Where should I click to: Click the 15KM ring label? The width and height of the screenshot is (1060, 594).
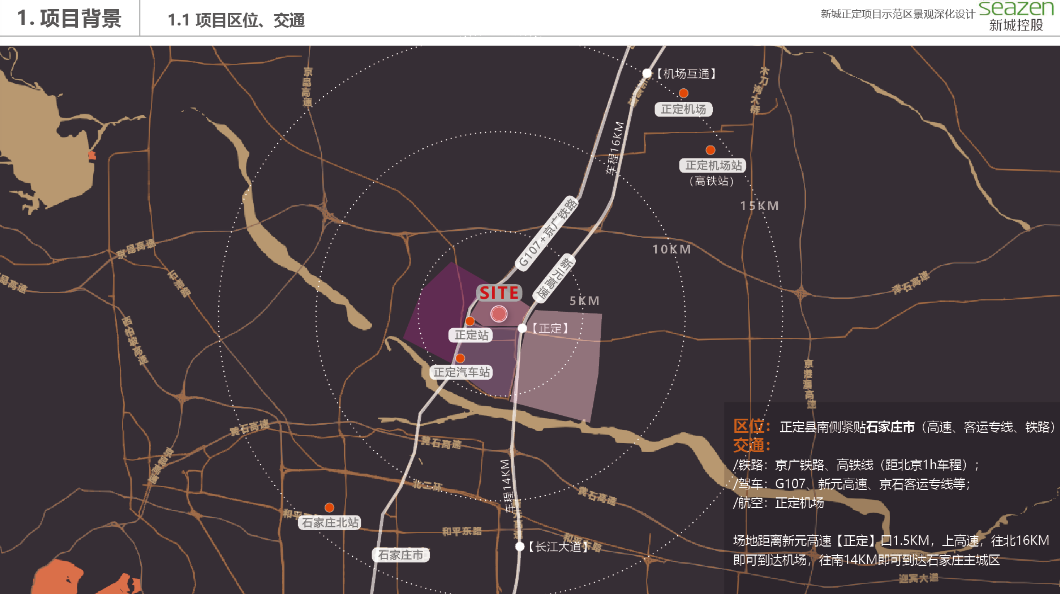(759, 205)
